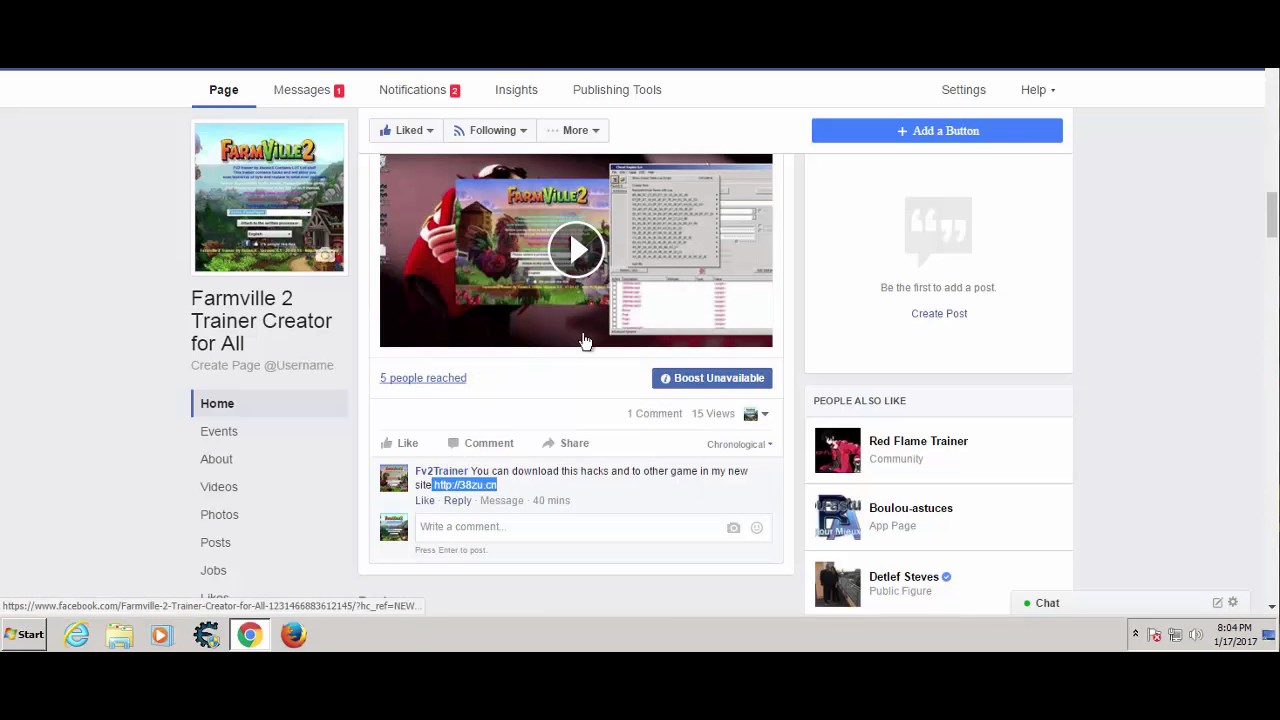
Task: Show hidden system tray icons
Action: 1135,635
